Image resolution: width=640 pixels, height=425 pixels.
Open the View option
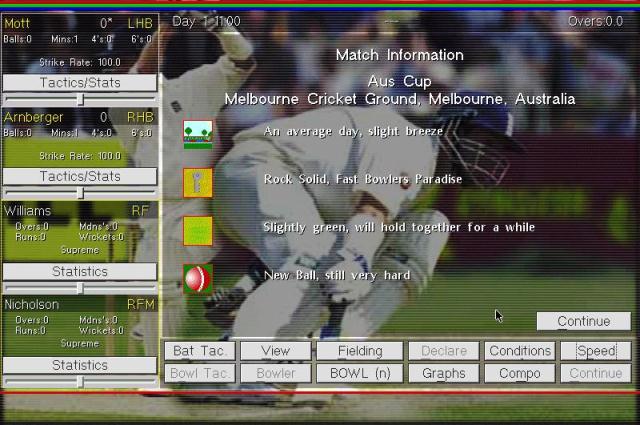[275, 351]
